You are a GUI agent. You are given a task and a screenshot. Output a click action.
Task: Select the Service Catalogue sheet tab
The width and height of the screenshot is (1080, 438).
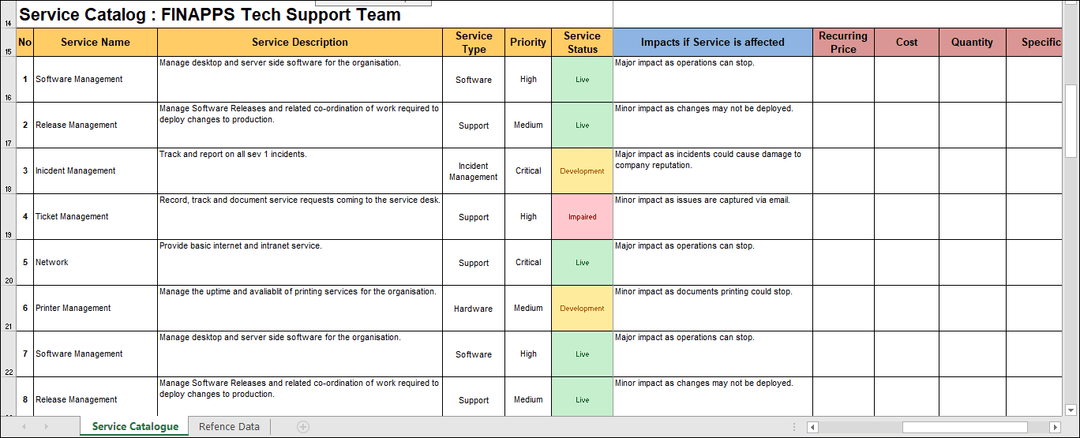tap(135, 427)
